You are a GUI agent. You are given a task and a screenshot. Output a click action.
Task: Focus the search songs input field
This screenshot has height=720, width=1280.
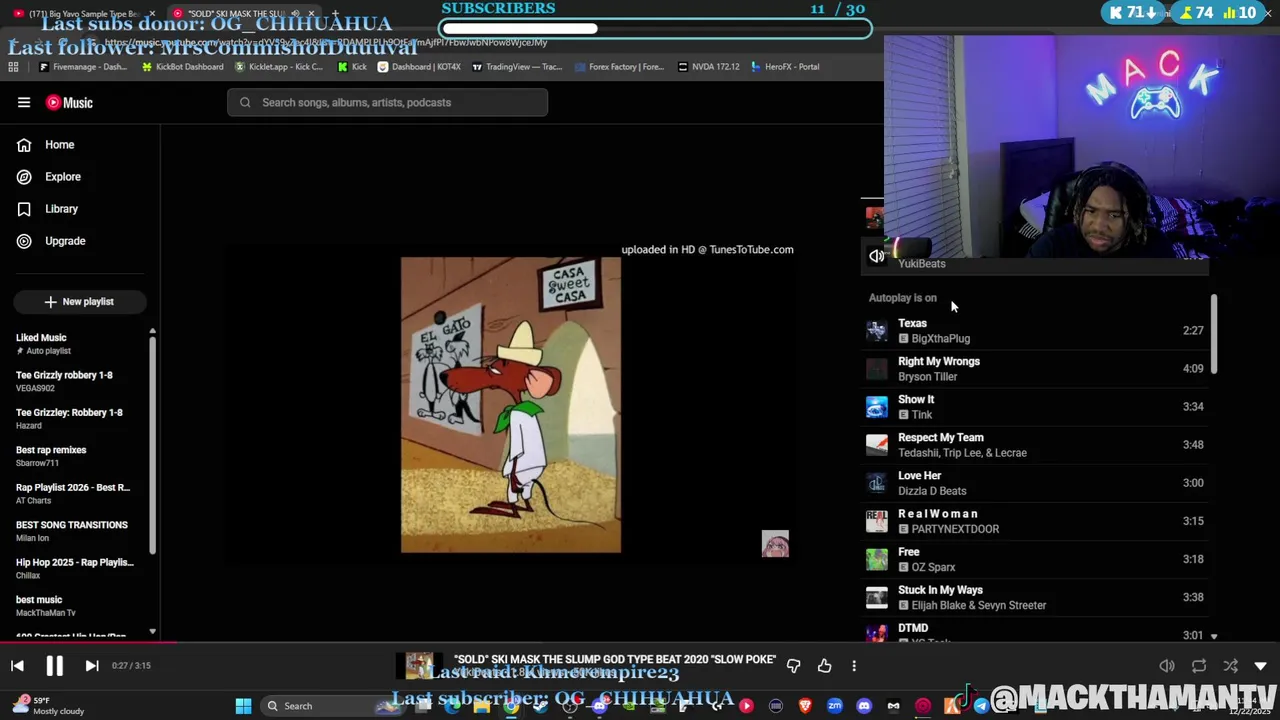click(x=387, y=102)
